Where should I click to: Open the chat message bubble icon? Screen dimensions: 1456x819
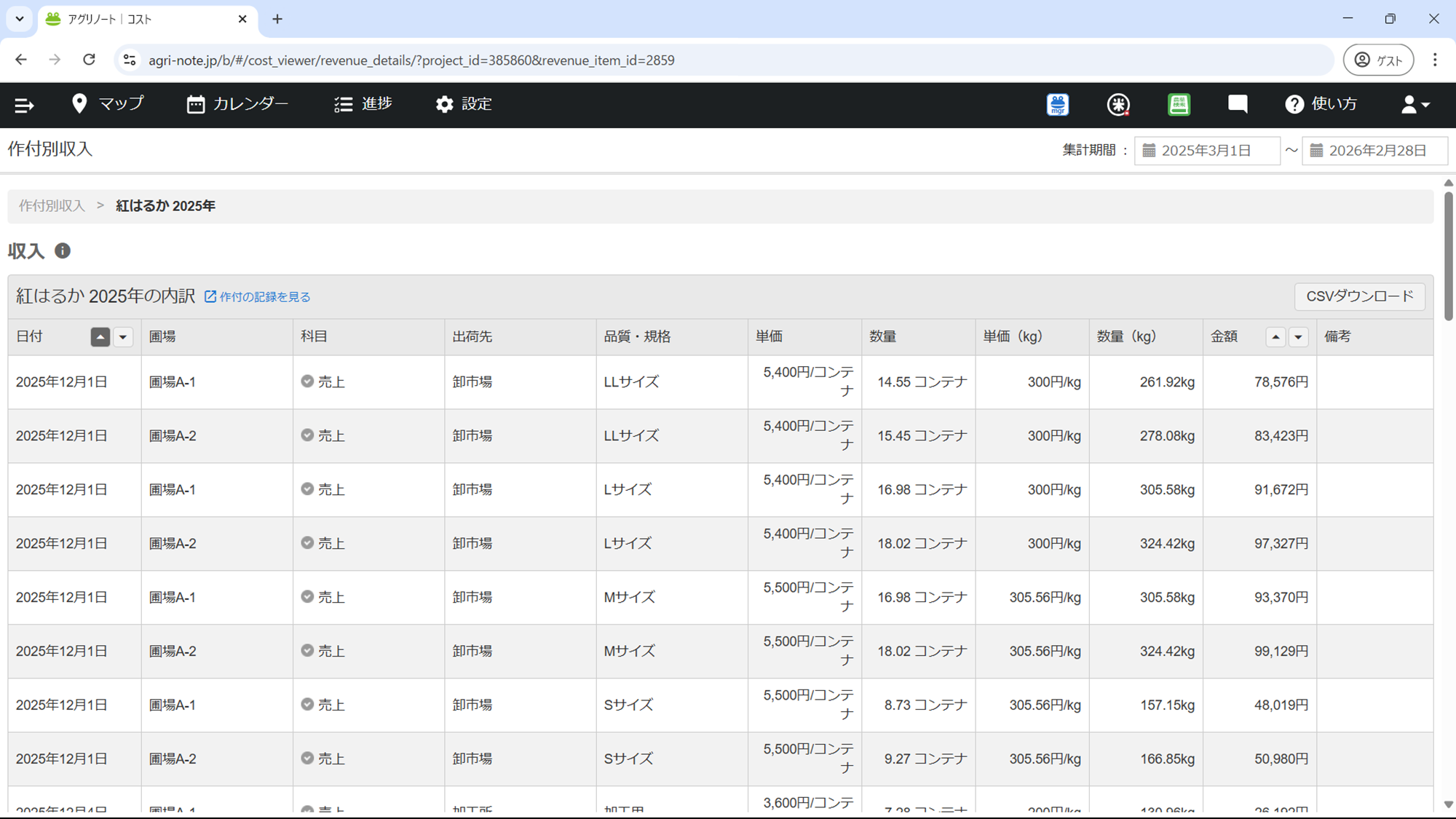[x=1238, y=104]
